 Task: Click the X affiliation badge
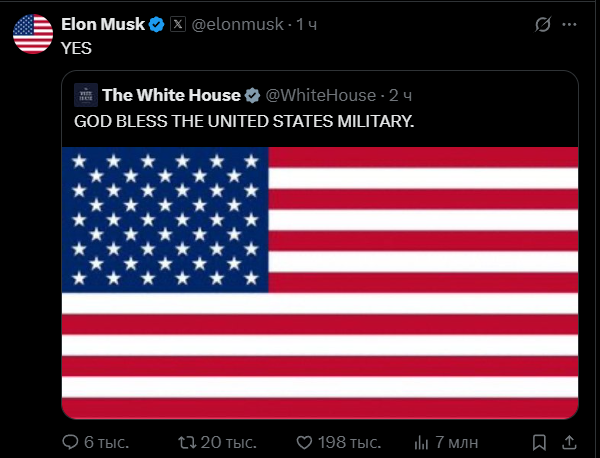(177, 24)
